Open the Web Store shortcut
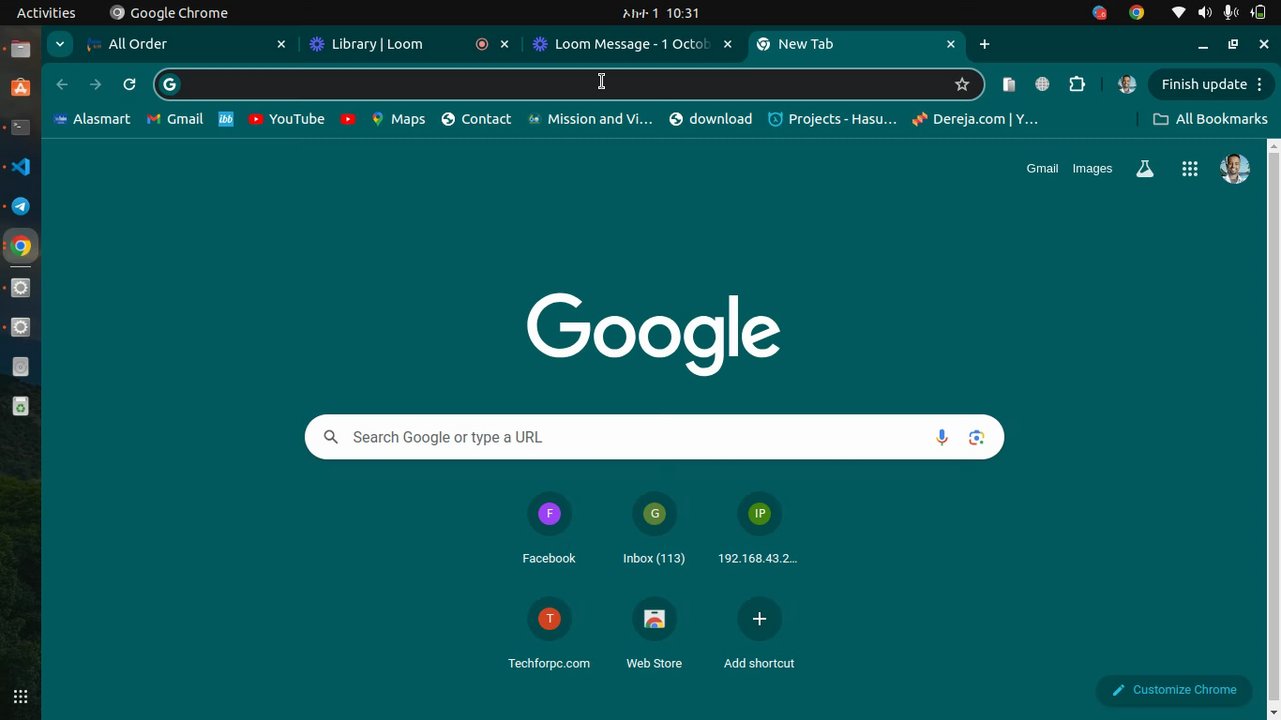This screenshot has width=1281, height=720. [654, 636]
